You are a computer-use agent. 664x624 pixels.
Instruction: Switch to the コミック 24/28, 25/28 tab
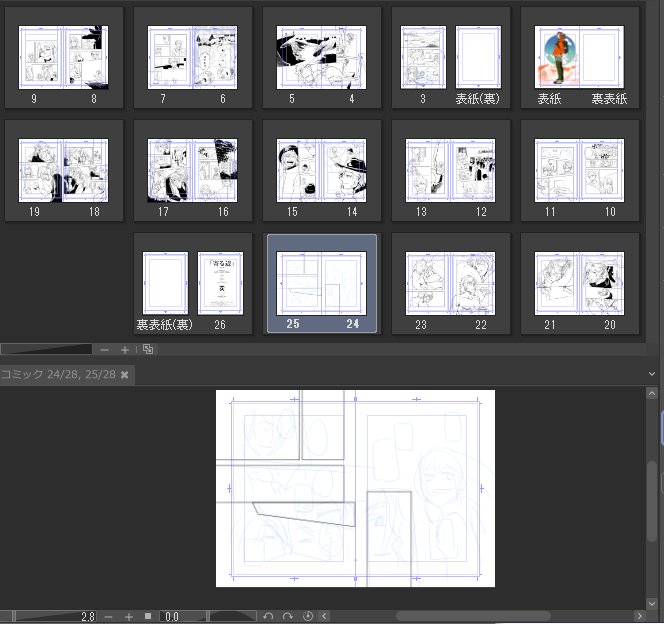click(x=58, y=374)
